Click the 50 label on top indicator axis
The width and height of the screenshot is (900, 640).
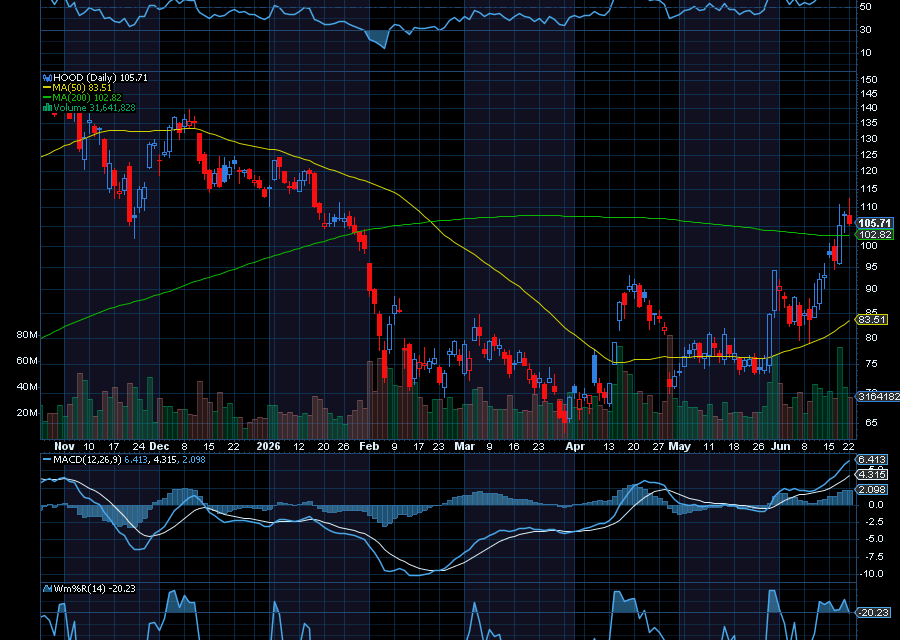click(866, 7)
